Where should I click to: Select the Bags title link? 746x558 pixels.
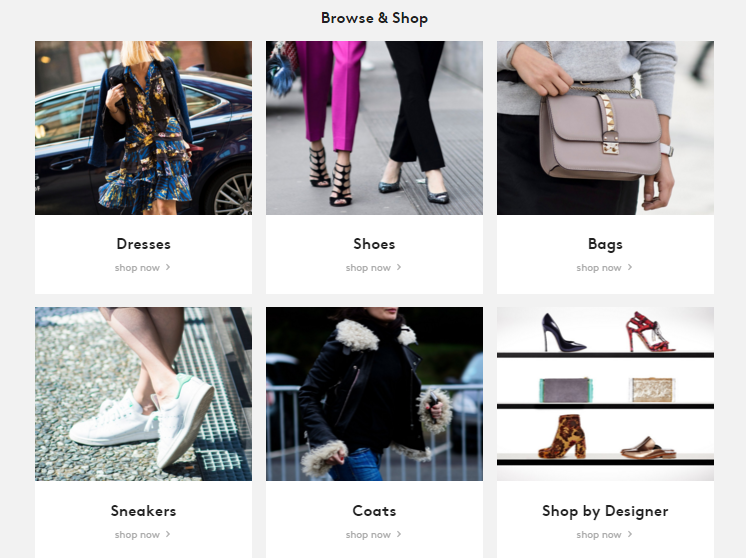(605, 245)
